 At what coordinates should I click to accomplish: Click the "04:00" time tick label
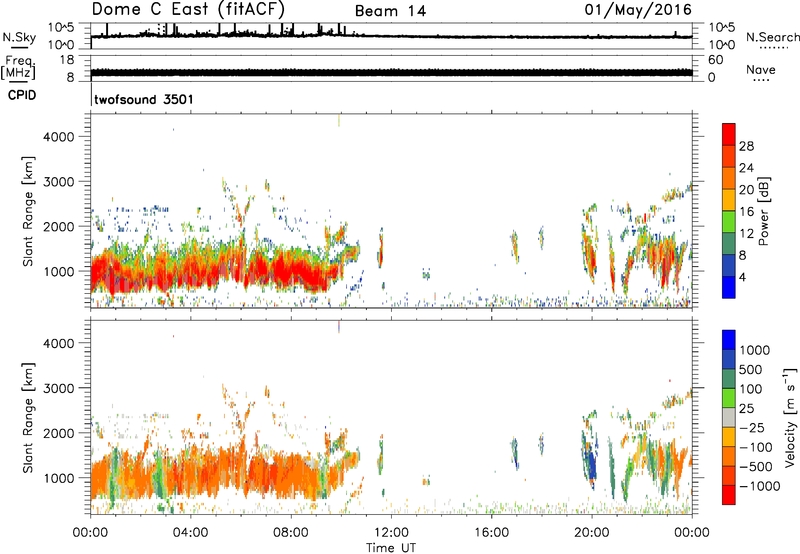[x=191, y=533]
